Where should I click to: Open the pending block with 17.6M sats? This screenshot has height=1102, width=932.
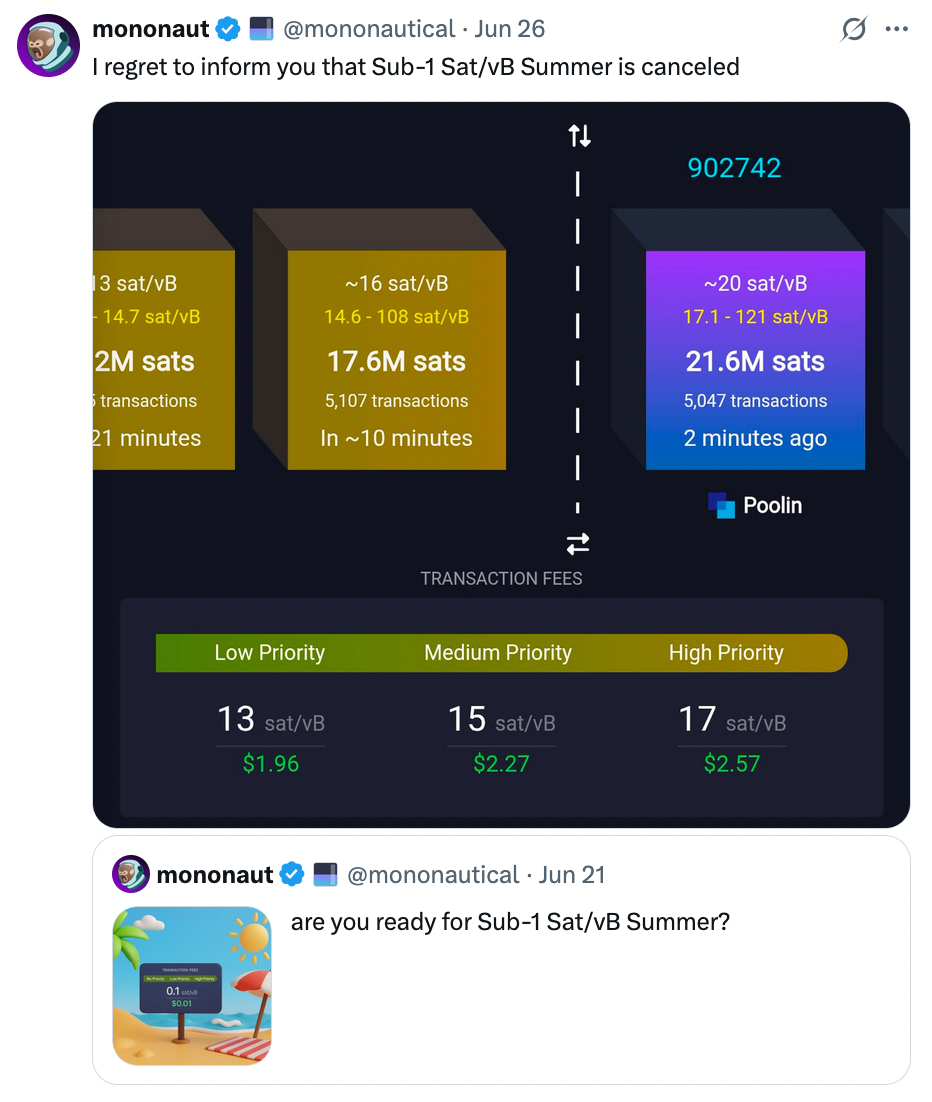coord(396,360)
